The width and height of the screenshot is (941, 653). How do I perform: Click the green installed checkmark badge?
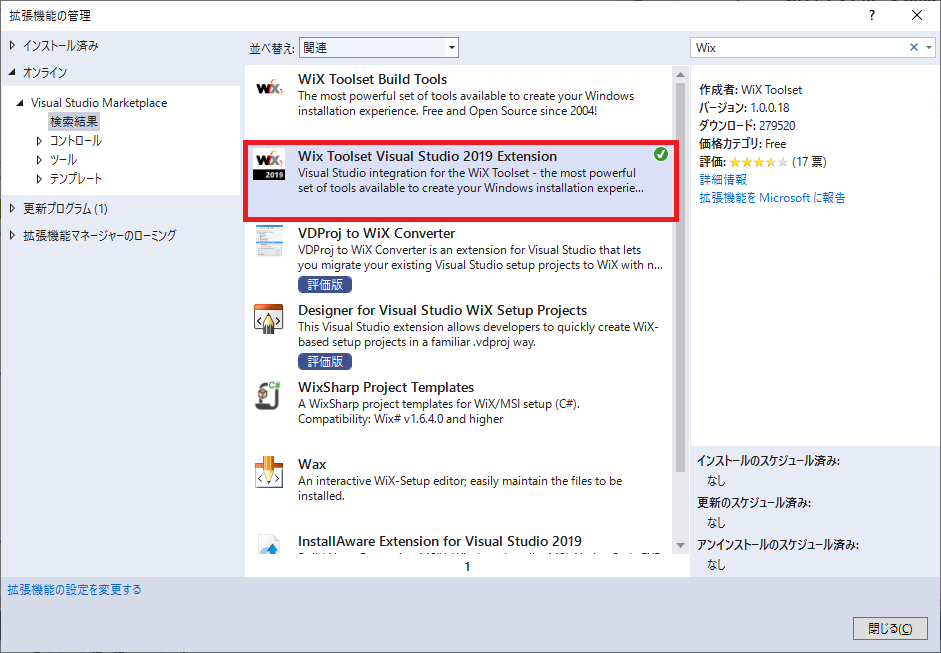(x=661, y=154)
